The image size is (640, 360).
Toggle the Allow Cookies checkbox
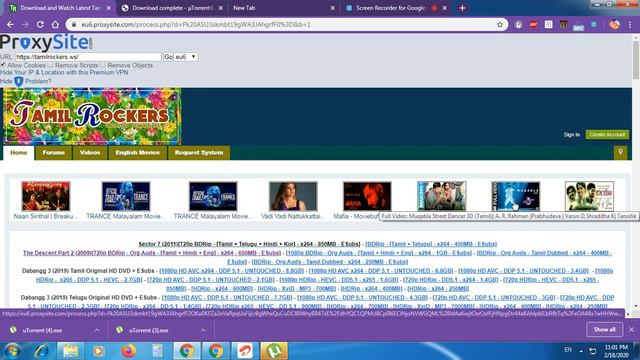tap(3, 65)
